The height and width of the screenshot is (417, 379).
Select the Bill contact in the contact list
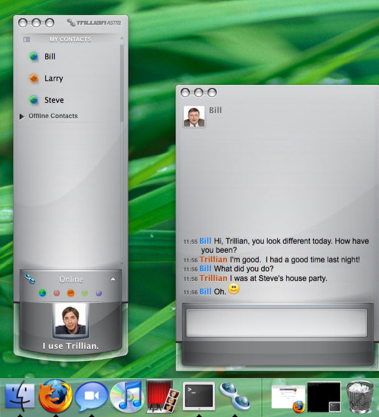coord(50,57)
